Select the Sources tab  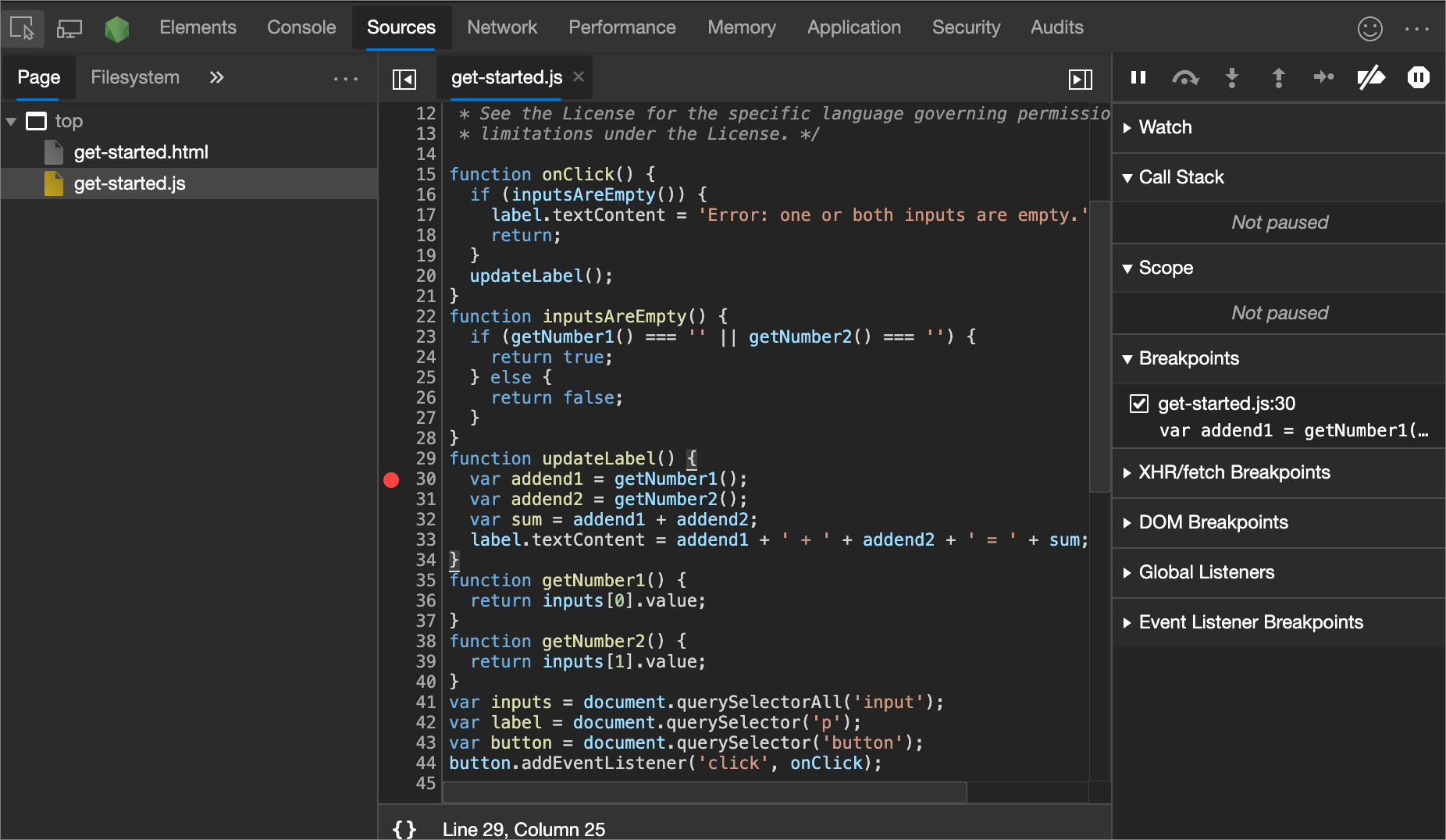[x=401, y=27]
